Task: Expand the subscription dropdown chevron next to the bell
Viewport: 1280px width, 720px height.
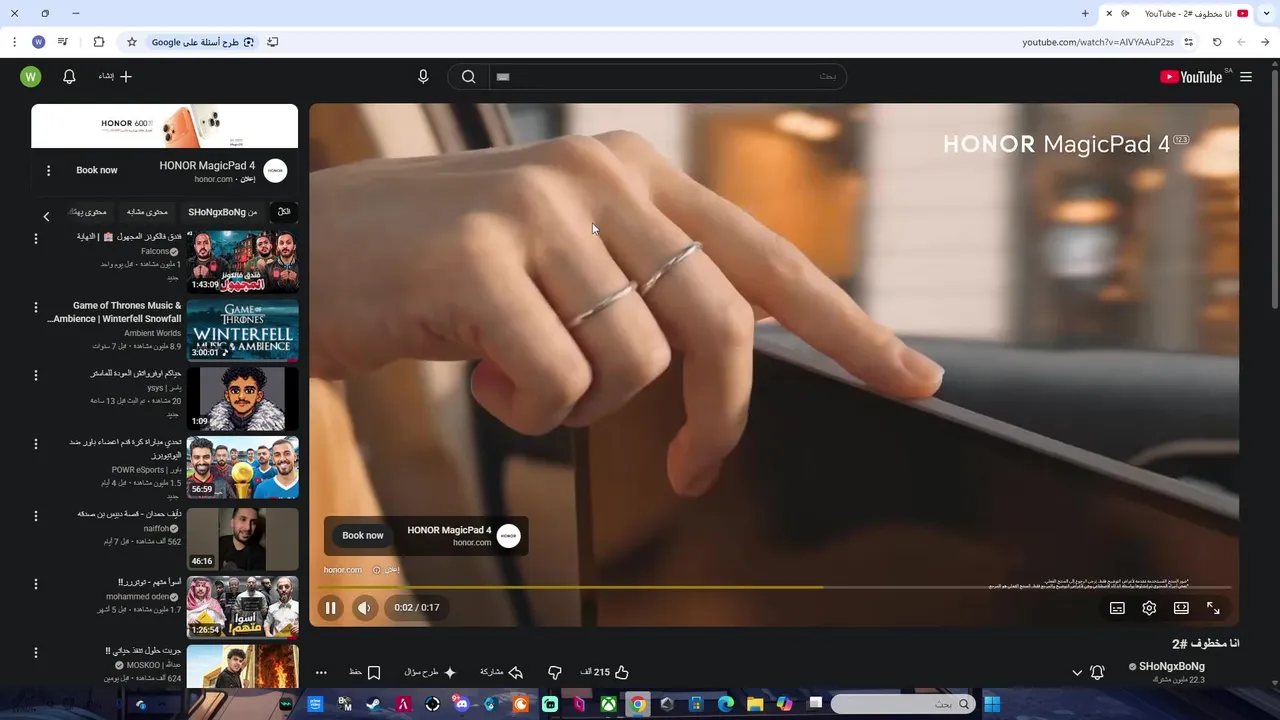Action: [x=1077, y=673]
